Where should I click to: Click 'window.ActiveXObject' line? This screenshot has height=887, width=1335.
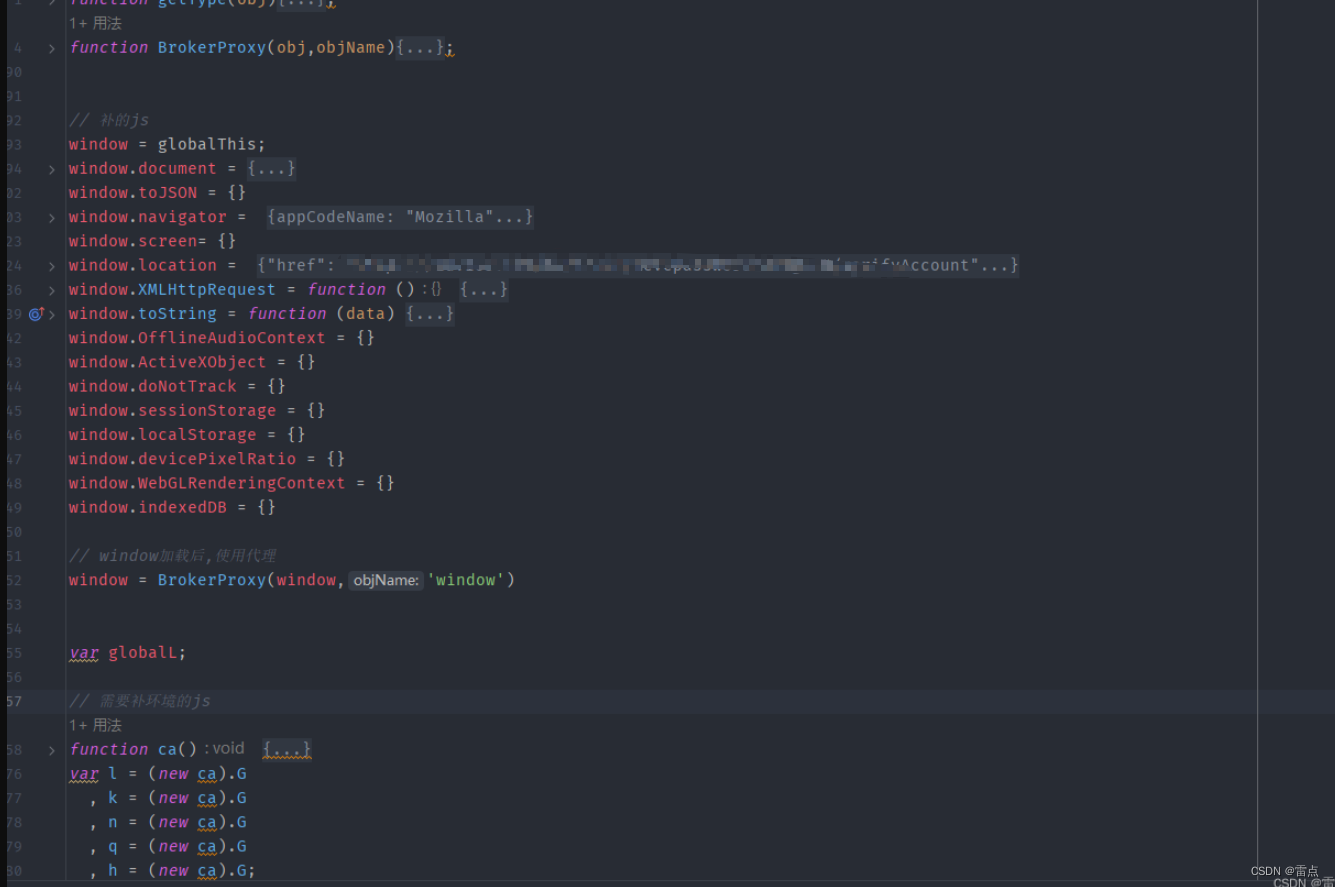point(192,362)
